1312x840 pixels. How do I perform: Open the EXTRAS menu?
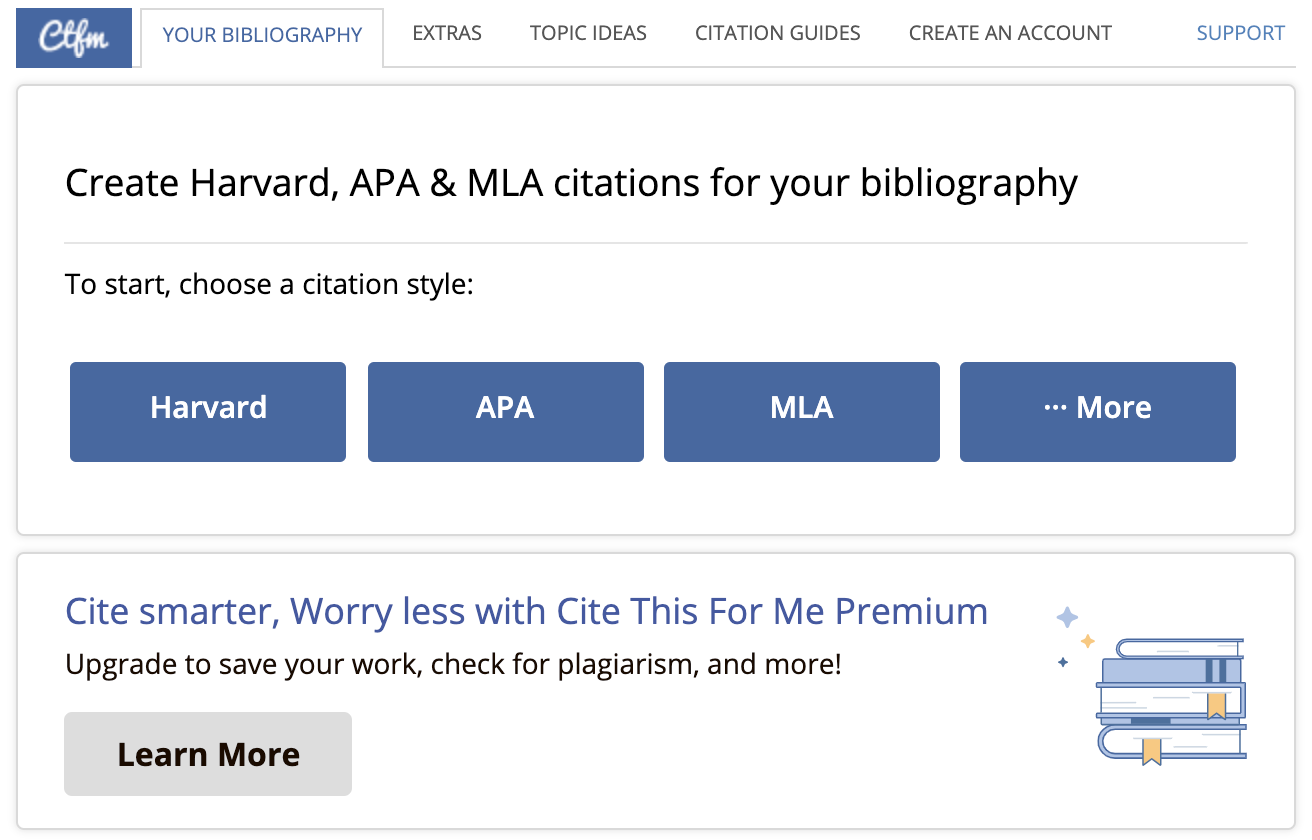[x=447, y=33]
